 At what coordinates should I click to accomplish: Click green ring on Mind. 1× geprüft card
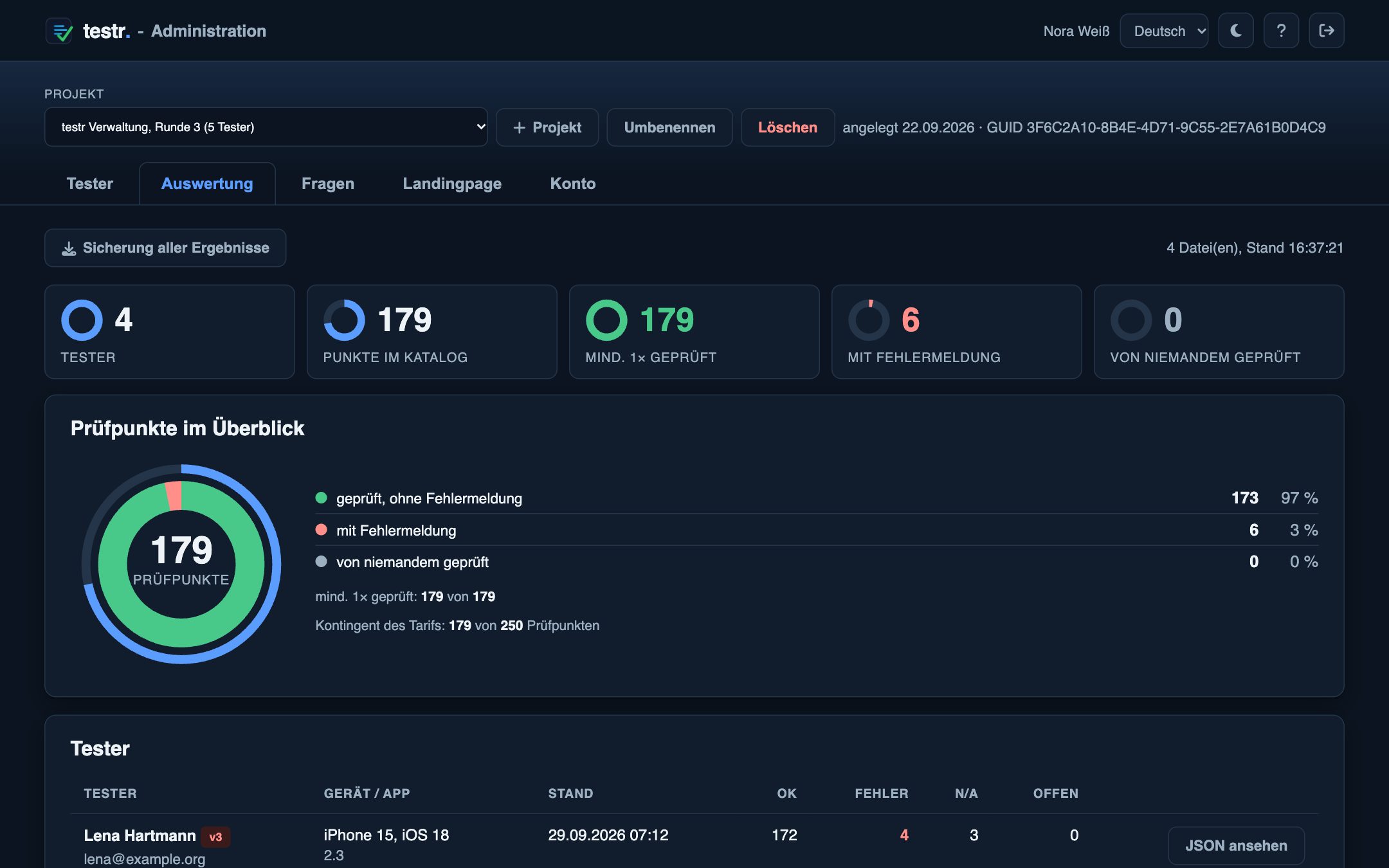coord(606,320)
